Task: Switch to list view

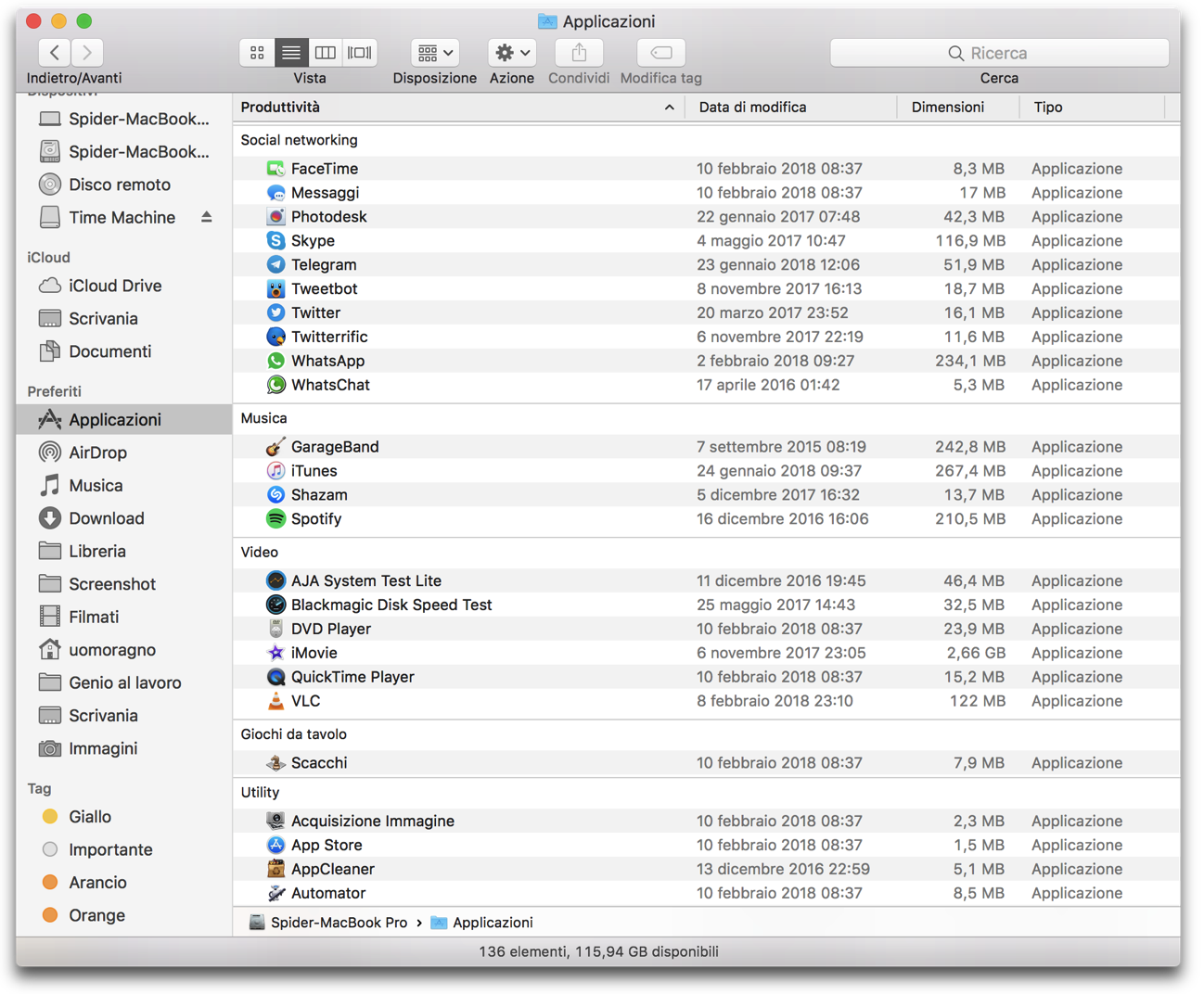Action: tap(291, 53)
